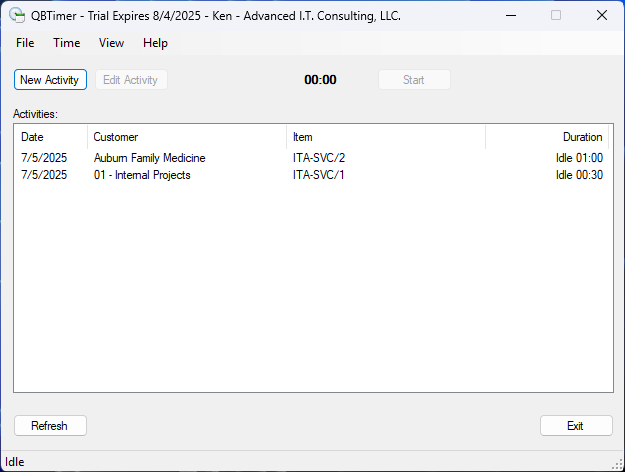Viewport: 625px width, 472px height.
Task: Click the Exit button
Action: pos(575,426)
